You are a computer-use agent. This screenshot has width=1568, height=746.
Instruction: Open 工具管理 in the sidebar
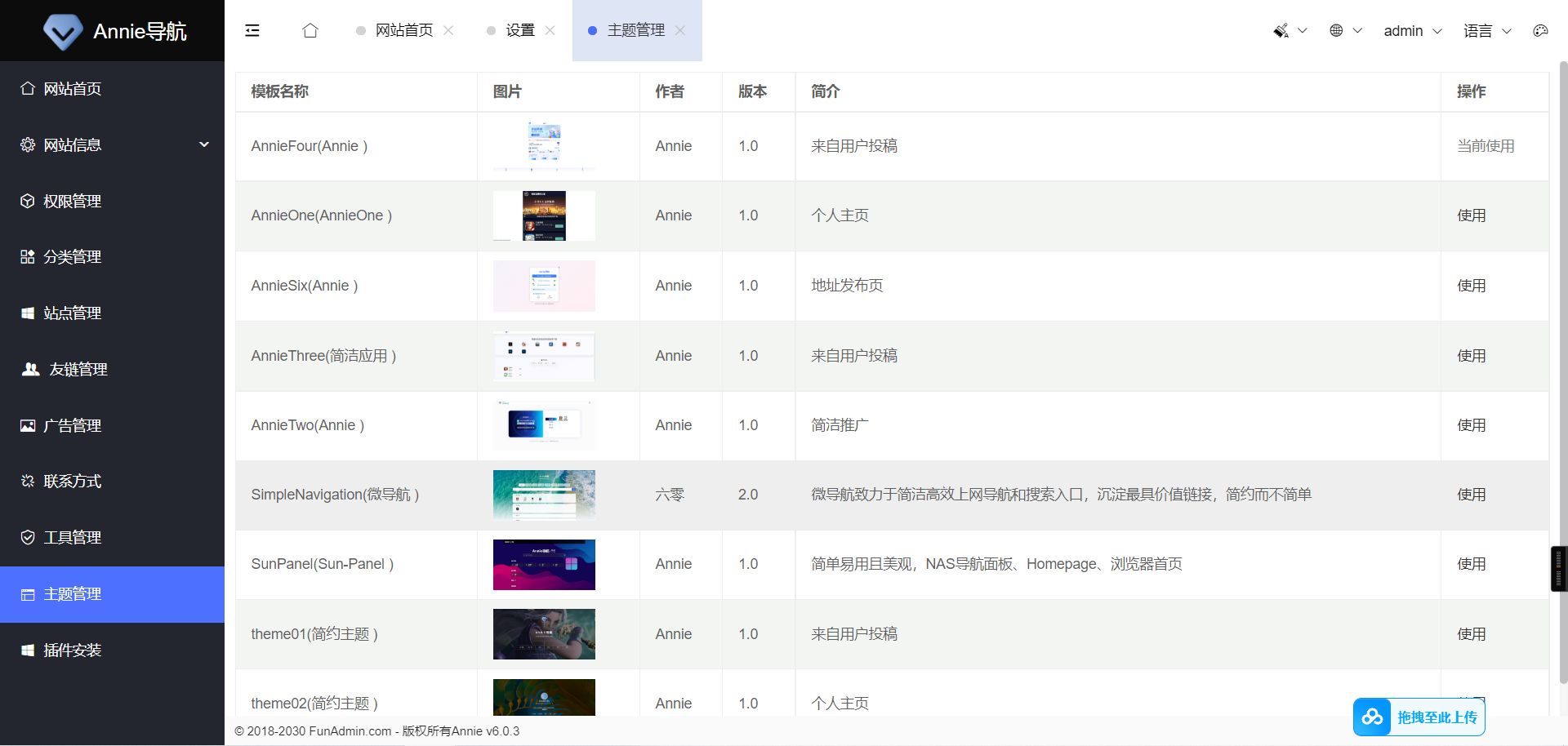click(72, 537)
